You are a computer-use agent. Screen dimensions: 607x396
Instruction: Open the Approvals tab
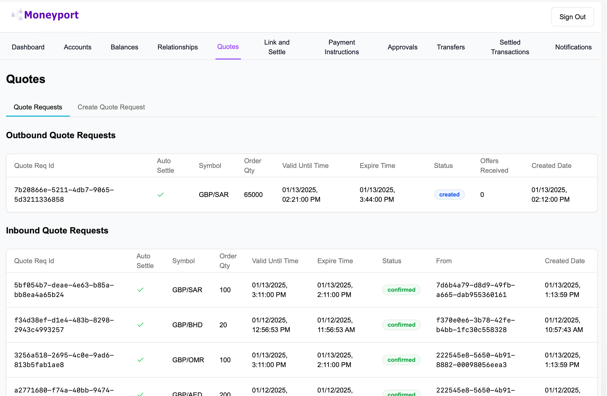(x=402, y=47)
